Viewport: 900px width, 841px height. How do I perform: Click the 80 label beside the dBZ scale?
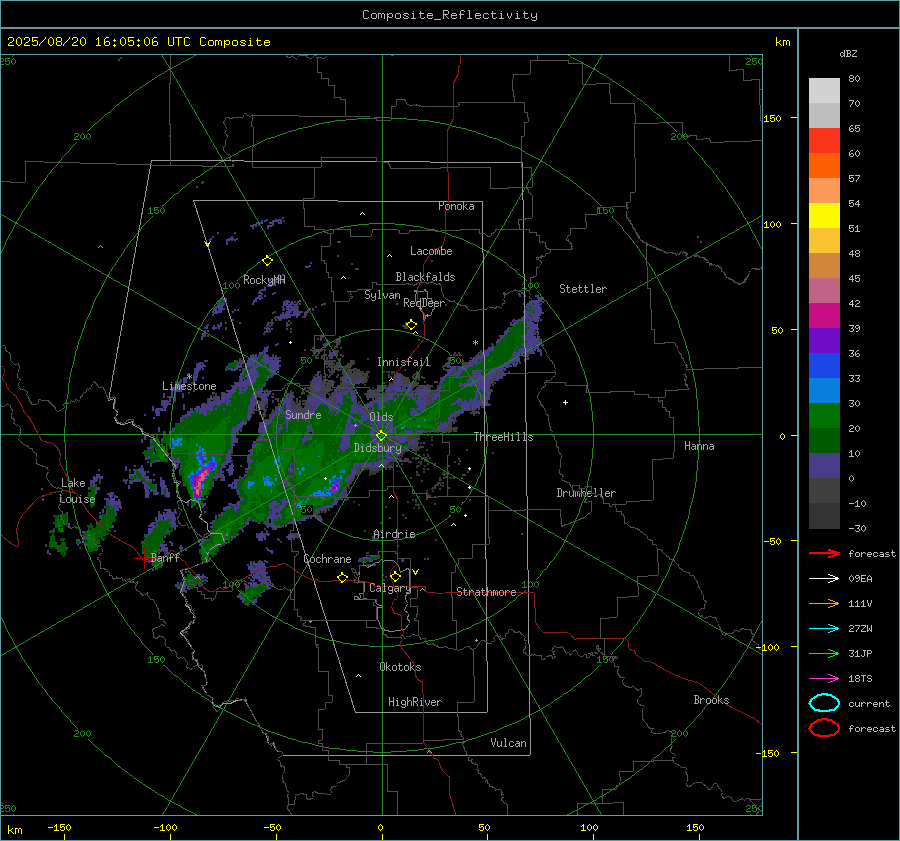click(x=854, y=78)
